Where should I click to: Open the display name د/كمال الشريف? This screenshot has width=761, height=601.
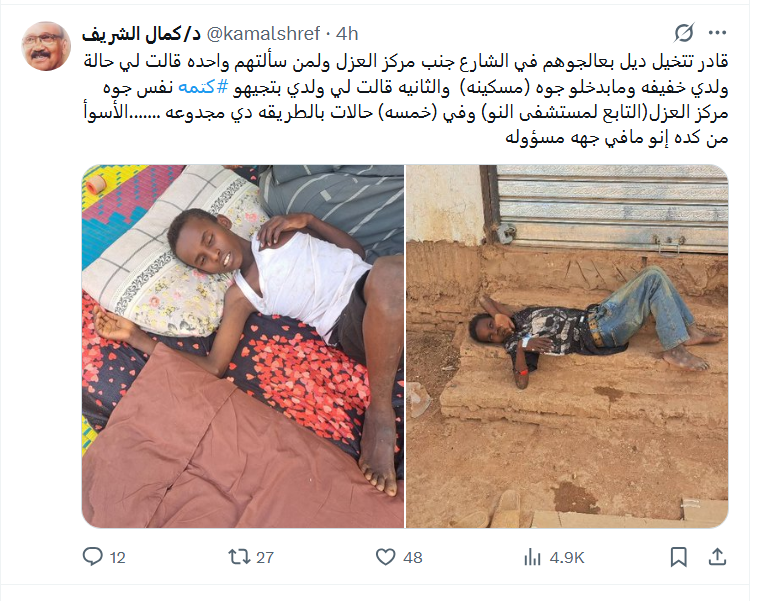click(141, 34)
